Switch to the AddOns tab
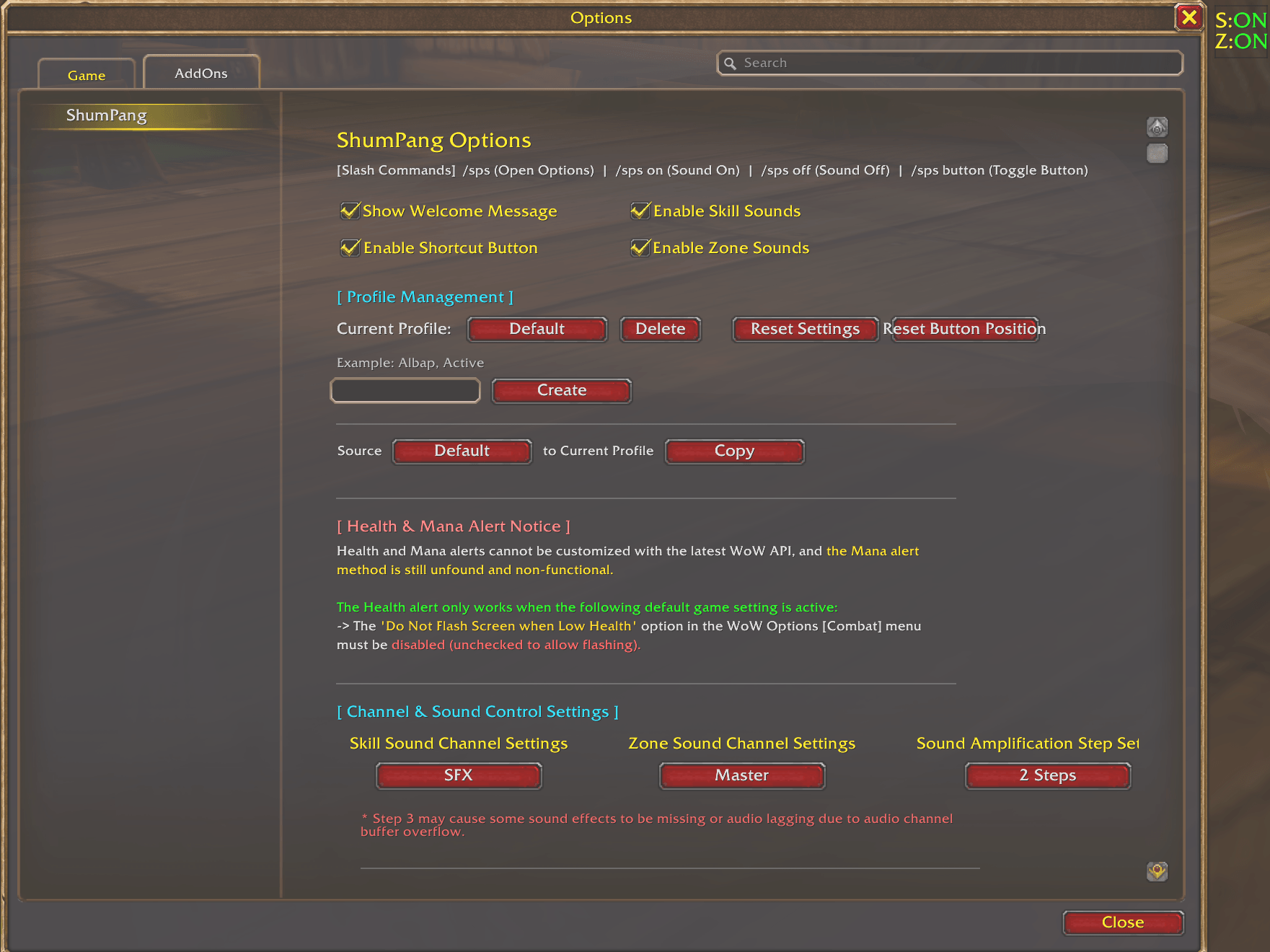This screenshot has width=1270, height=952. point(201,73)
